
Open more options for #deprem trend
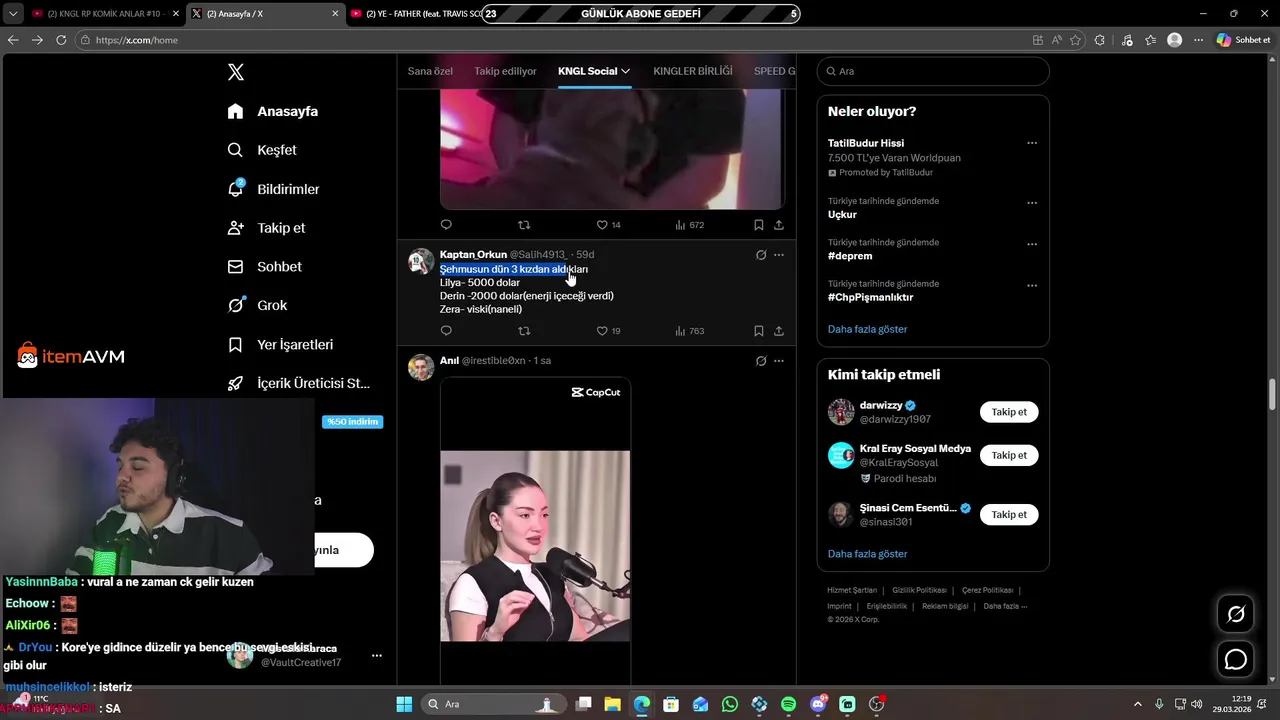pyautogui.click(x=1032, y=244)
